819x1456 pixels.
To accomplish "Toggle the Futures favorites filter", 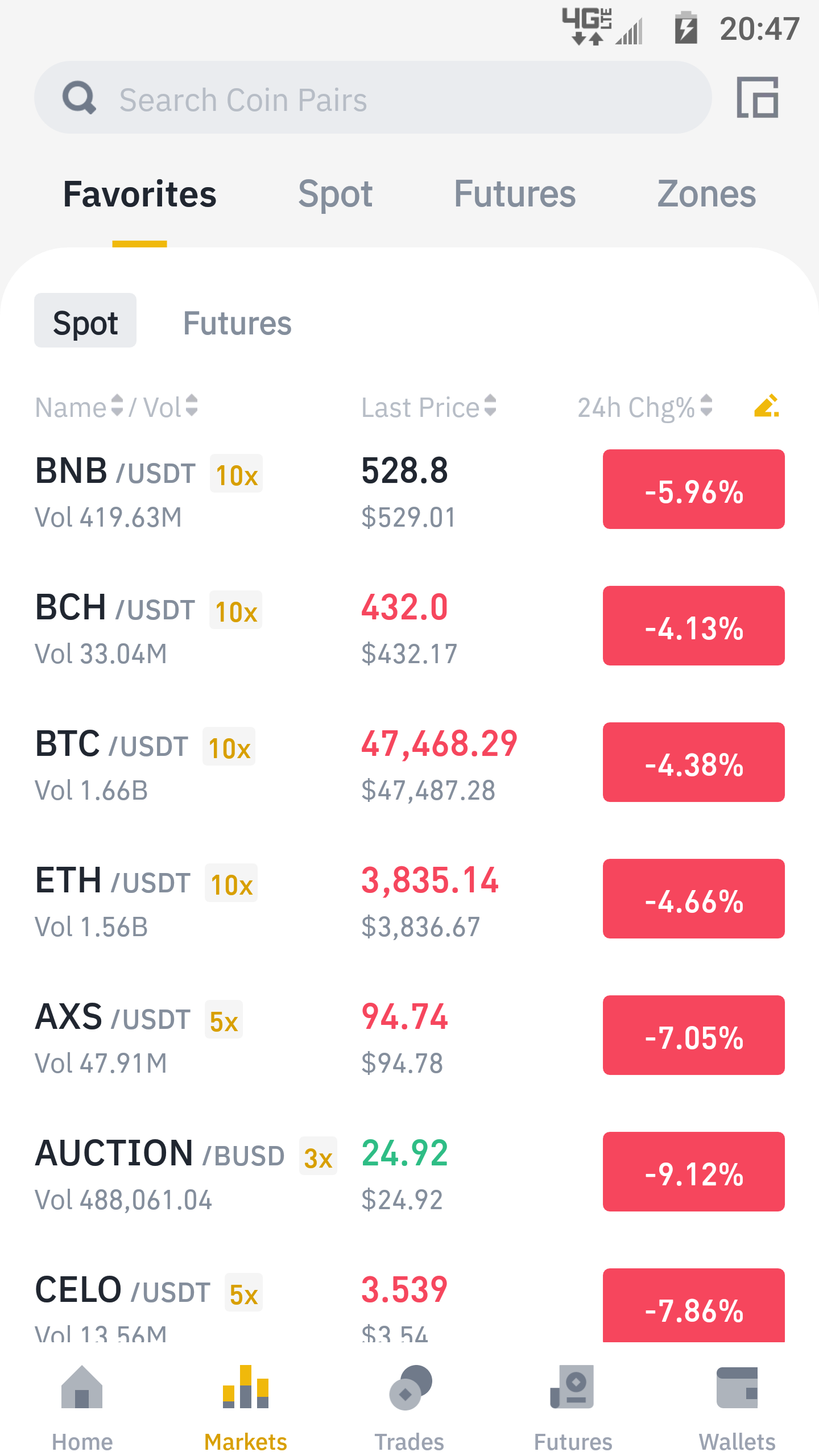I will (237, 323).
